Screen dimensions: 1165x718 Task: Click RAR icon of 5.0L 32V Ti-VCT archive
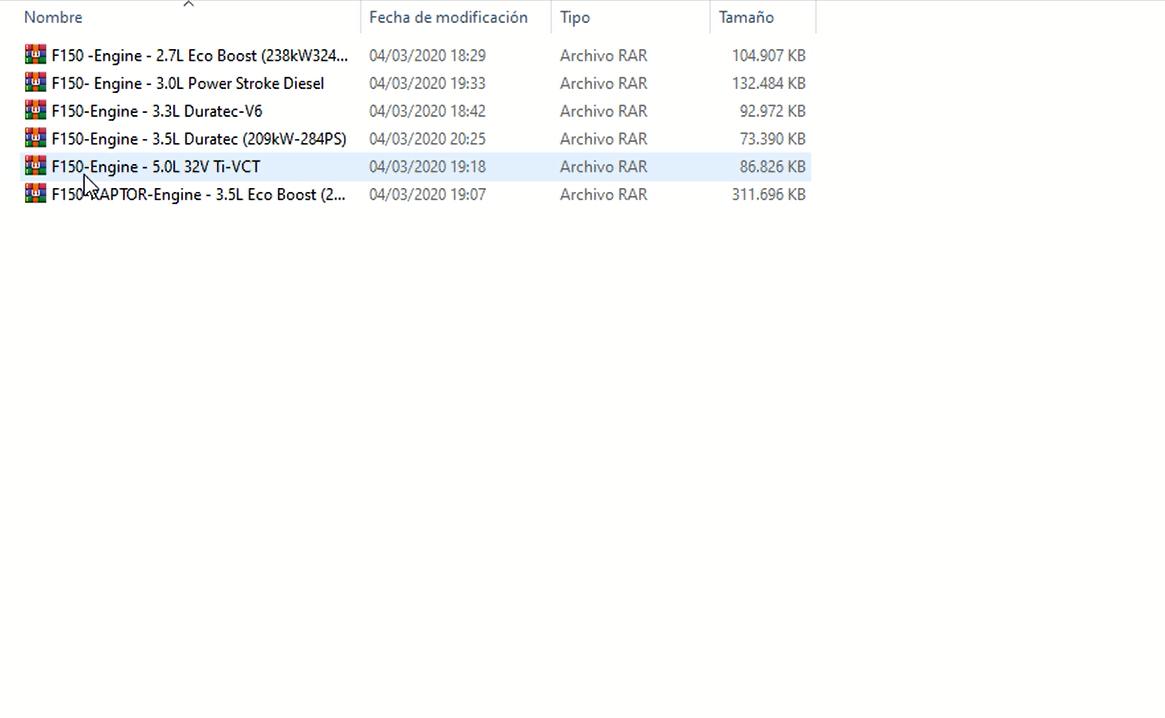click(35, 166)
